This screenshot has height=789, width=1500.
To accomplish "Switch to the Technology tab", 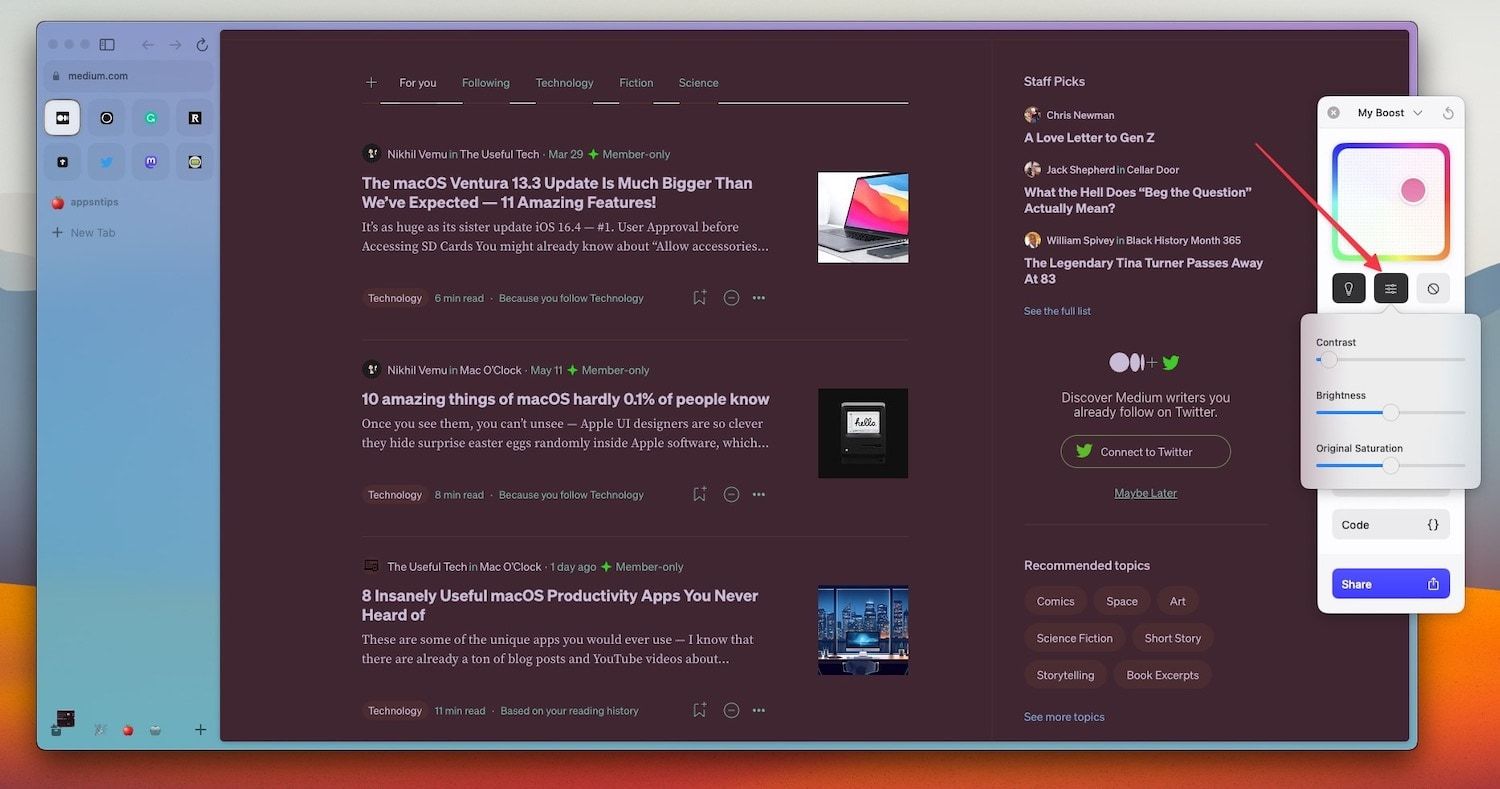I will pos(564,83).
